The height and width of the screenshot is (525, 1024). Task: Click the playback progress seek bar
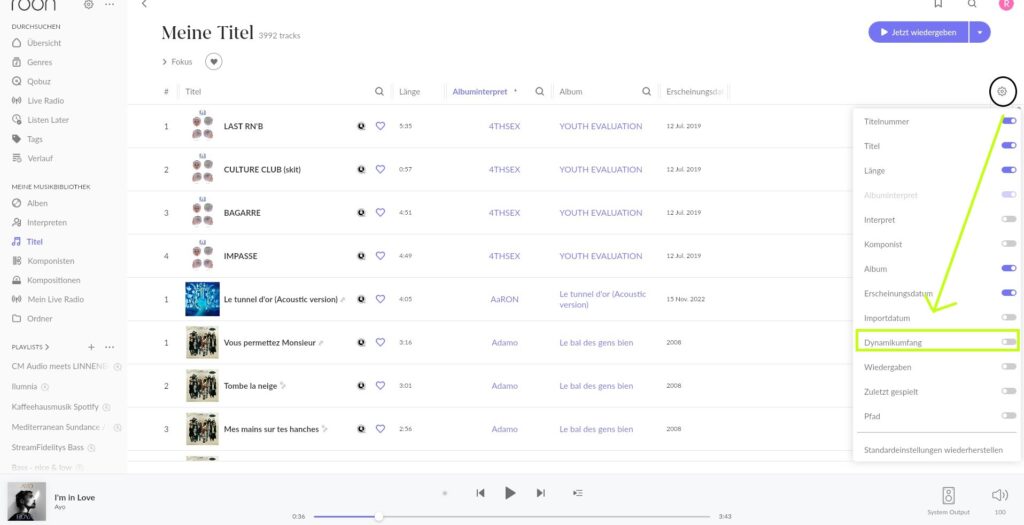pos(513,517)
